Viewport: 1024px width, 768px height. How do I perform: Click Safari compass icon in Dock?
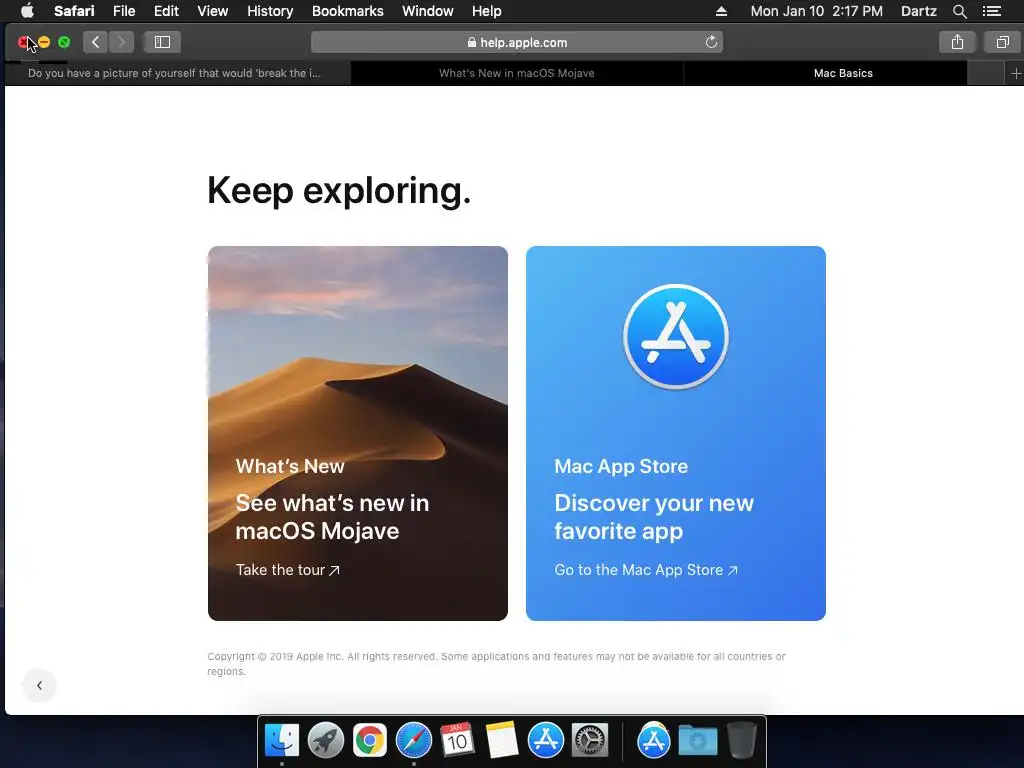413,741
